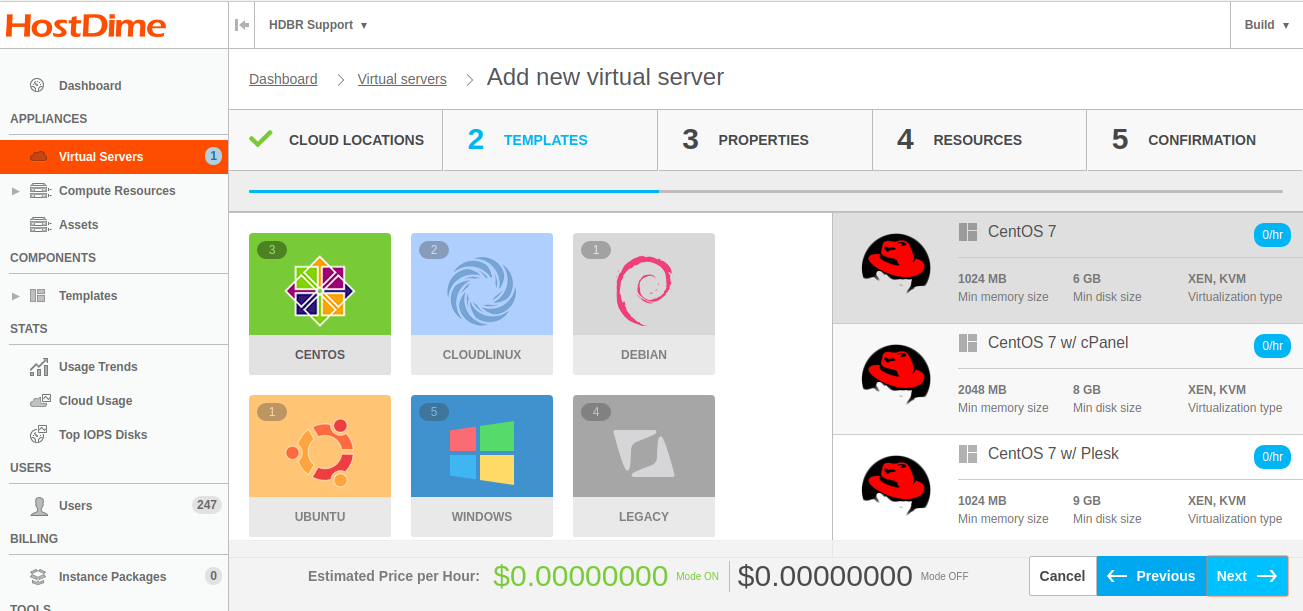Click the Mode ON estimated price
The image size is (1303, 611).
[580, 576]
